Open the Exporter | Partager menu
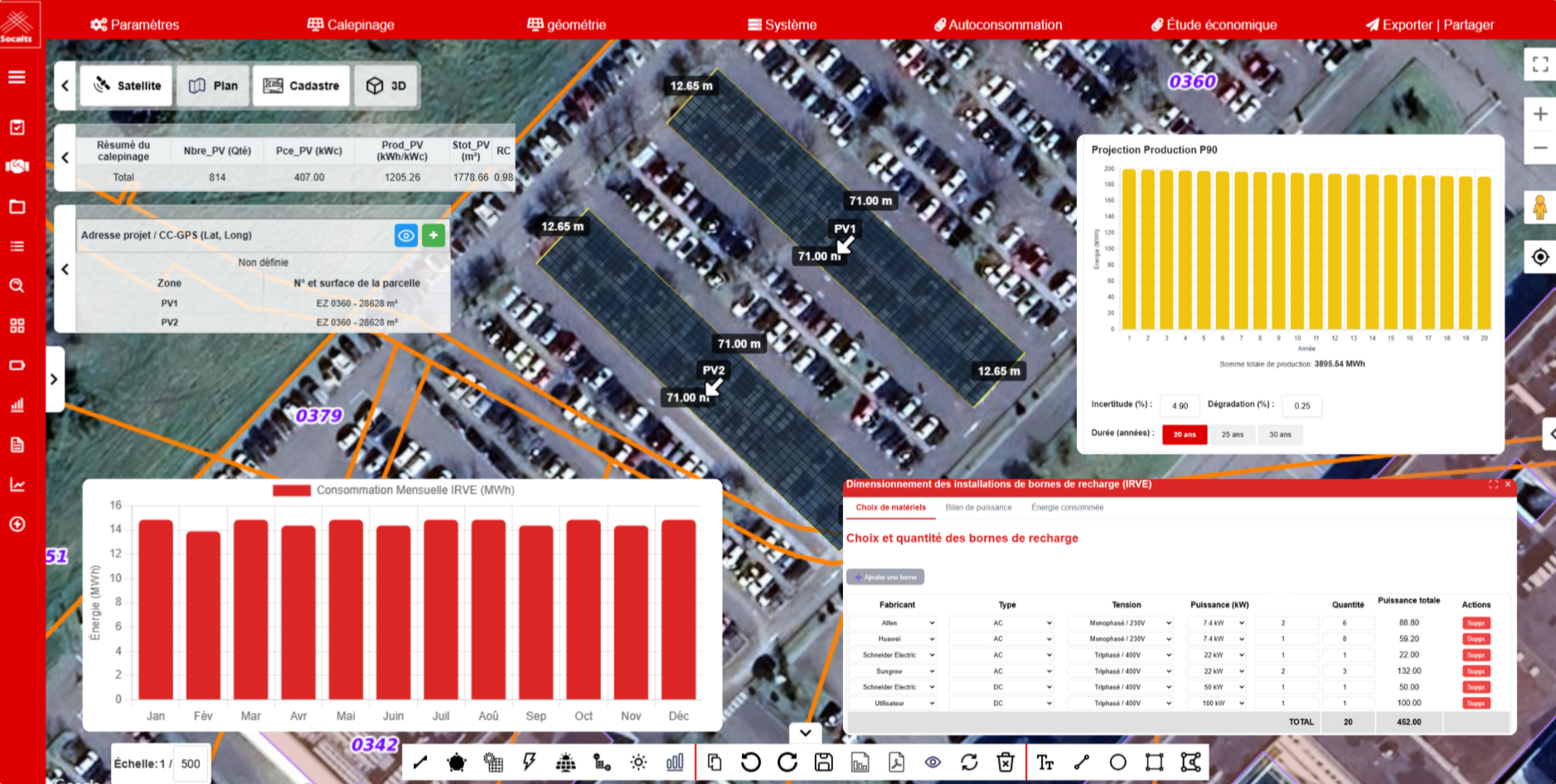Viewport: 1556px width, 784px height. [1430, 25]
